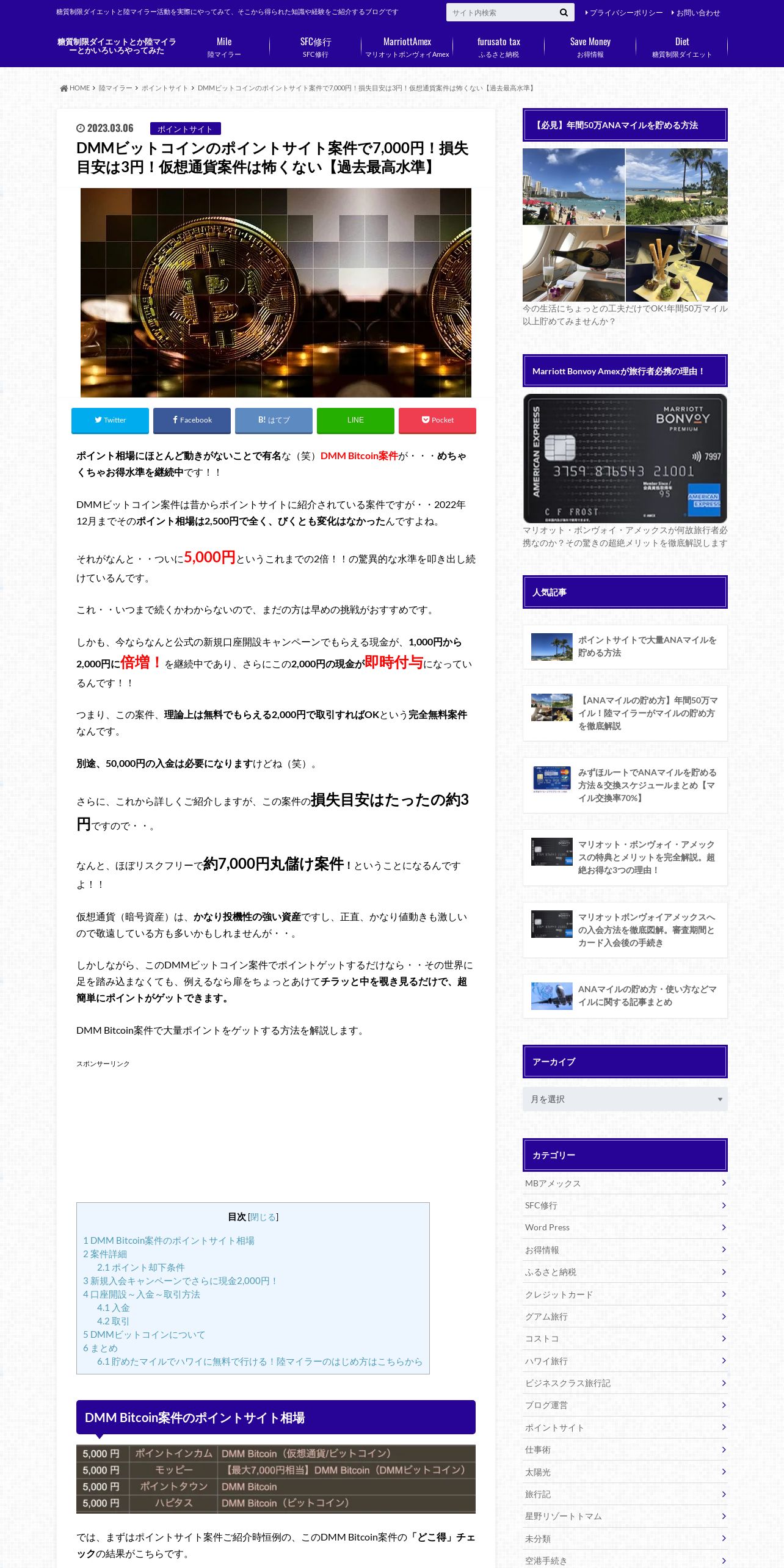784x1568 pixels.
Task: Click the chevron next to ふるさと納税 category
Action: click(x=724, y=1271)
